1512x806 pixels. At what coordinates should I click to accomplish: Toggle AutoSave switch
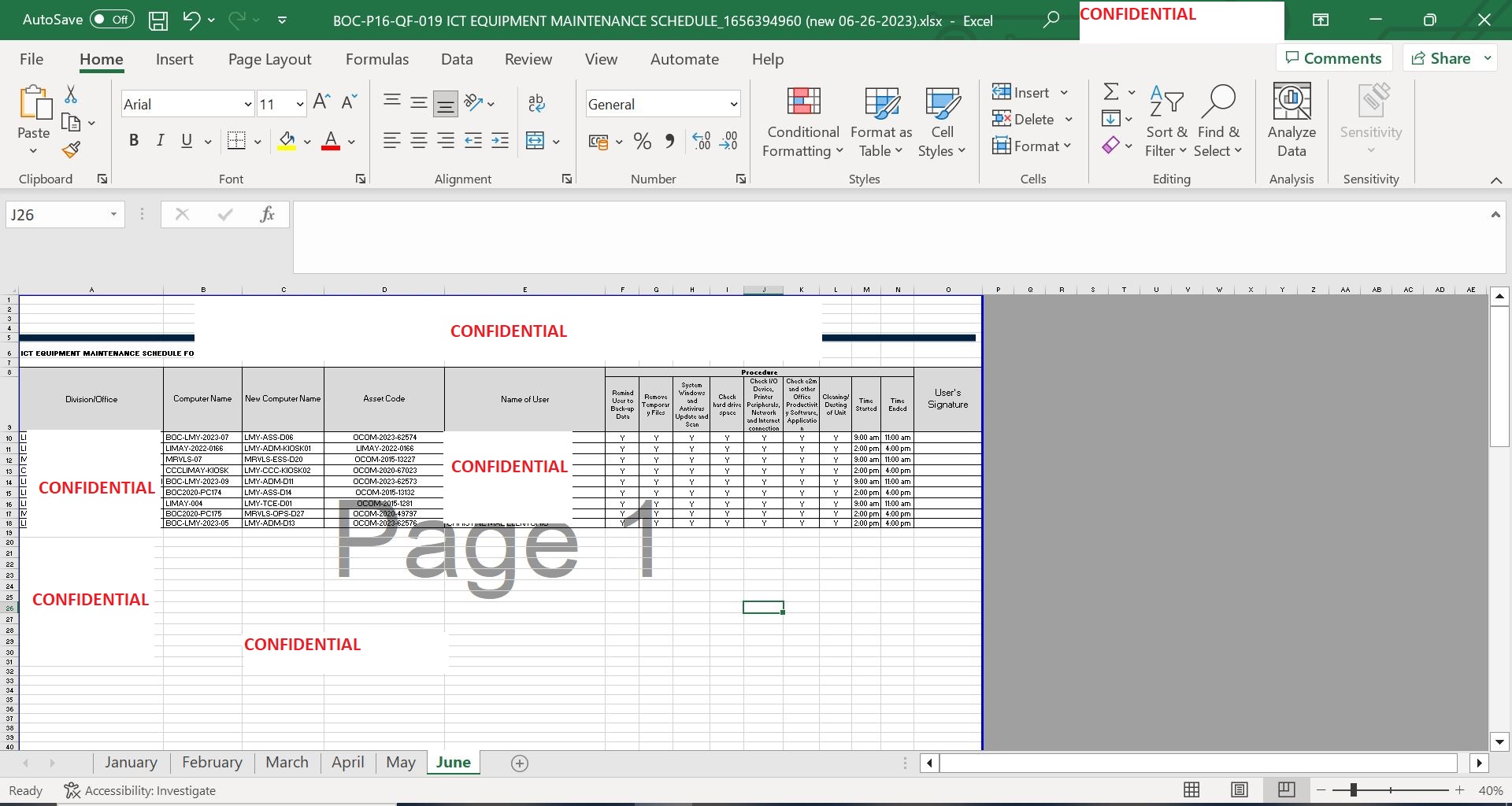coord(112,20)
